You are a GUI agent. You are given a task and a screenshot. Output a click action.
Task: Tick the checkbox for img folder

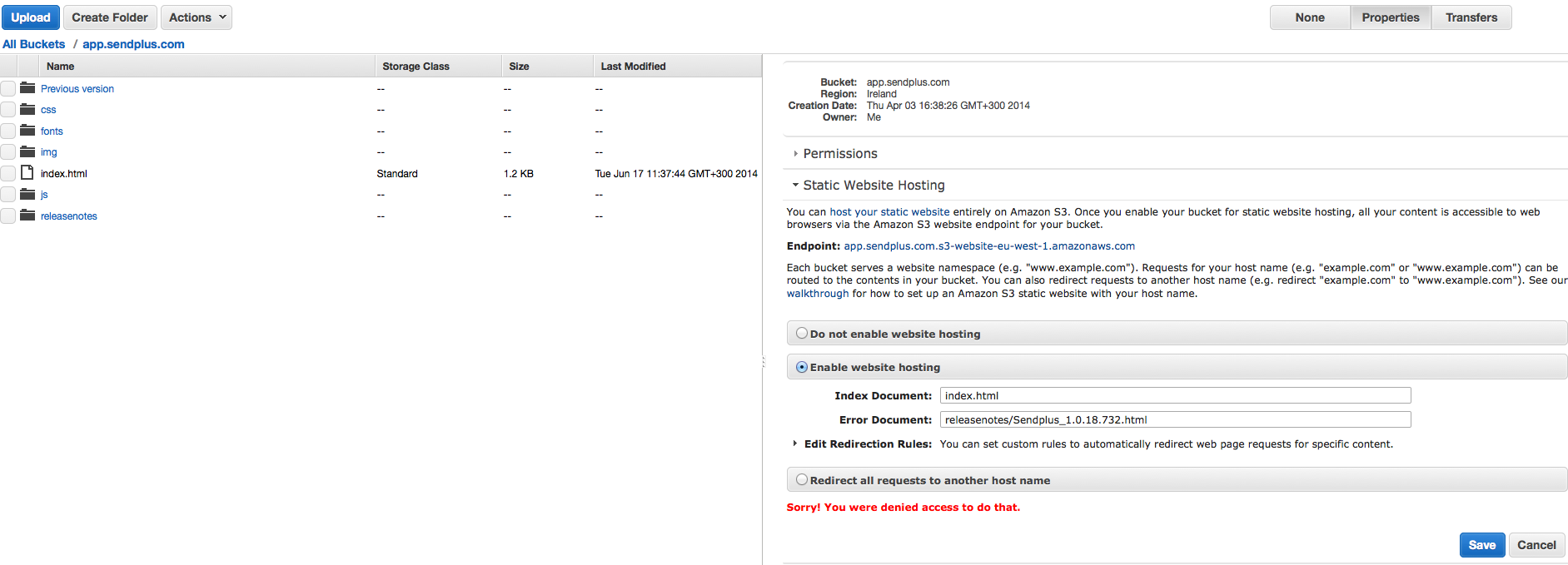pos(8,151)
